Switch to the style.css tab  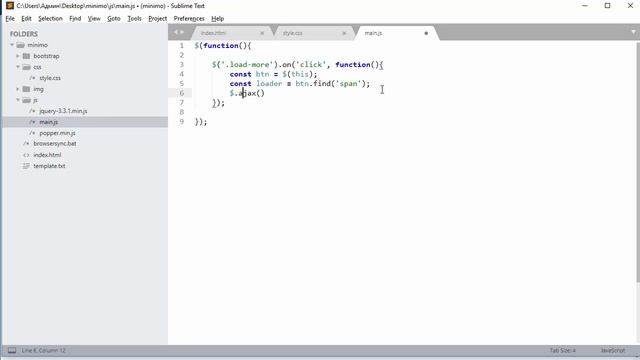click(x=293, y=33)
